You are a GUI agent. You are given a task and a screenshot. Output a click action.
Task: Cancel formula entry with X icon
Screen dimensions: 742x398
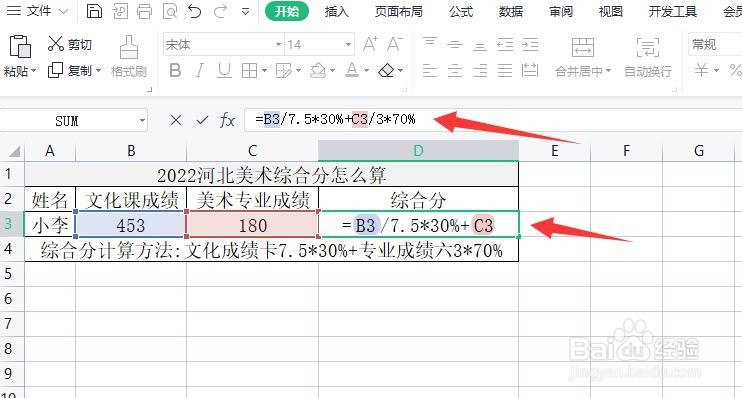pyautogui.click(x=176, y=120)
